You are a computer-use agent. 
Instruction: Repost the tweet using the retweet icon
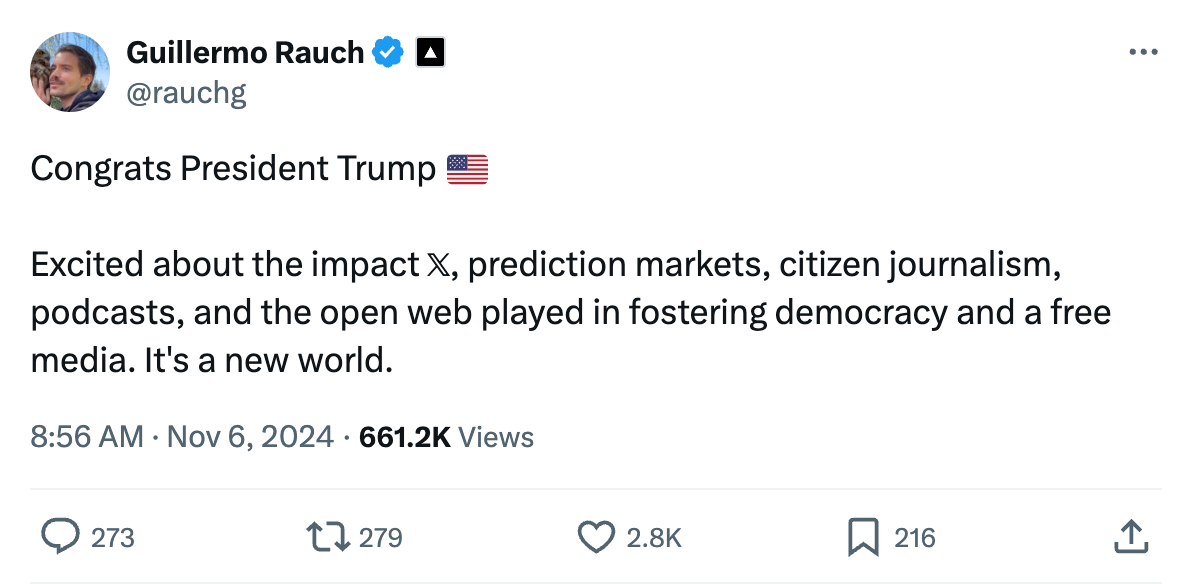(329, 537)
